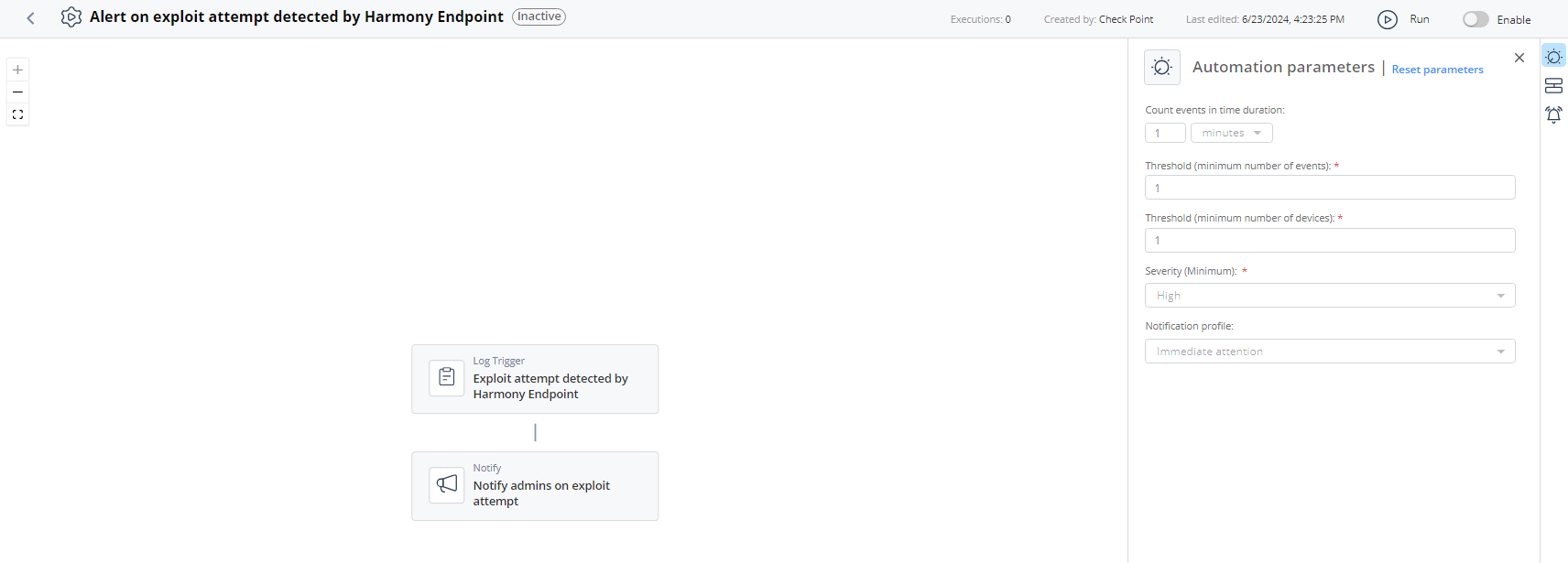Viewport: 1568px width, 563px height.
Task: Expand the Severity (Minimum) High dropdown
Action: 1330,296
